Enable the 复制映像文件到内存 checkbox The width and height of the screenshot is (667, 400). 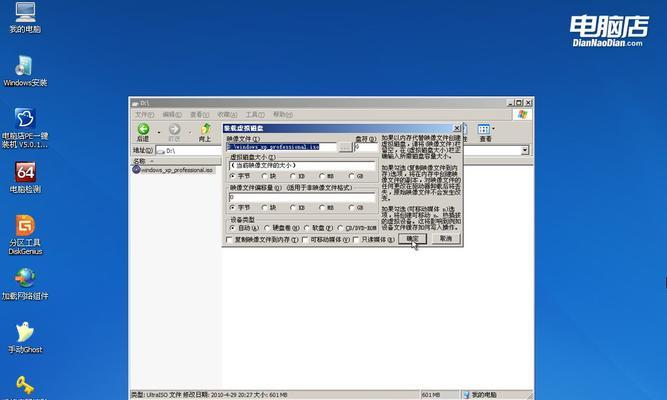point(228,240)
